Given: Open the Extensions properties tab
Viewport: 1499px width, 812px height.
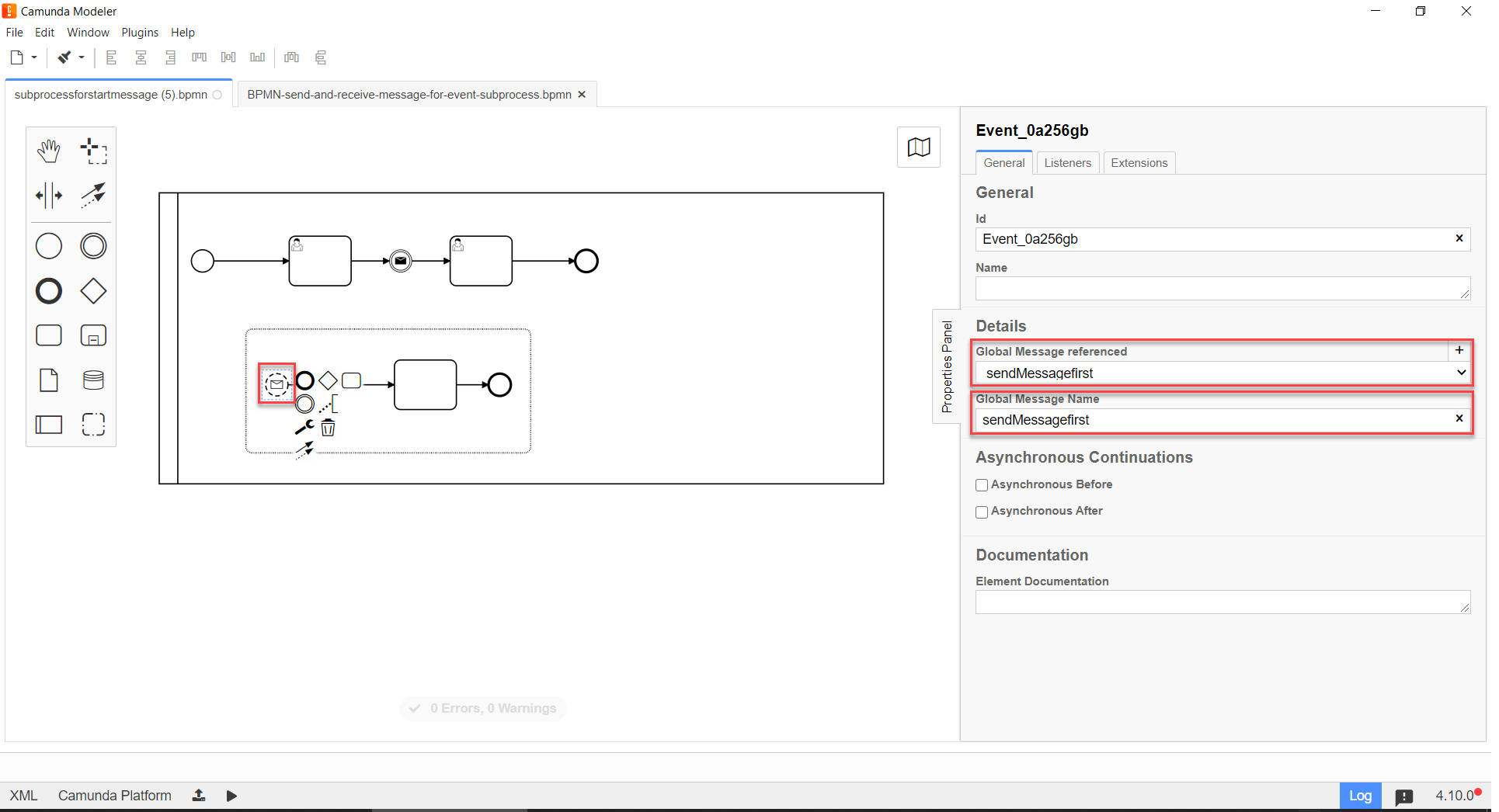Looking at the screenshot, I should tap(1139, 162).
